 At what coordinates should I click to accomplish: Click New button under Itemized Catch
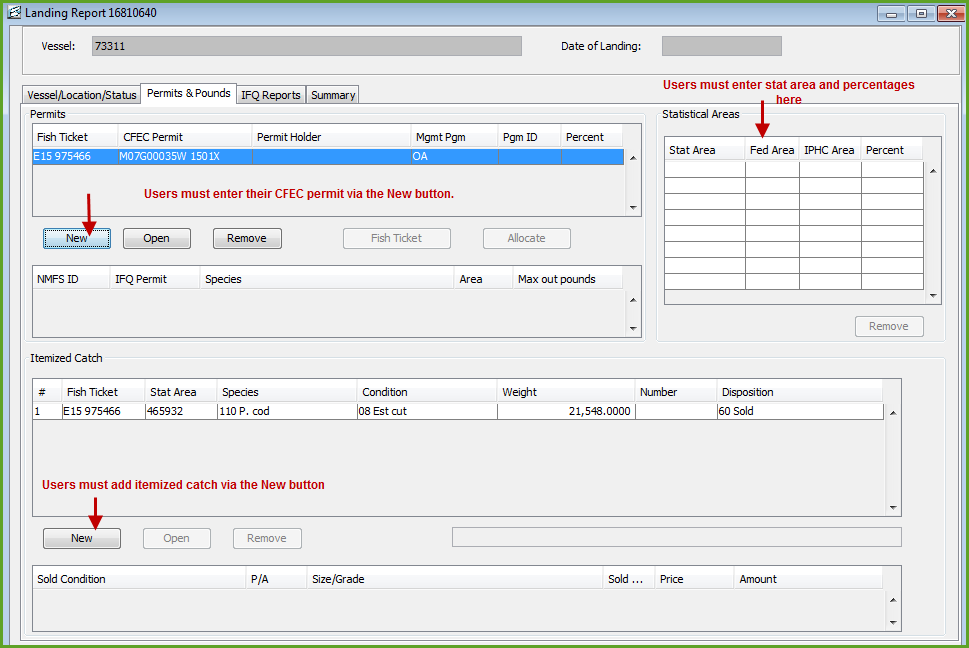pos(81,538)
